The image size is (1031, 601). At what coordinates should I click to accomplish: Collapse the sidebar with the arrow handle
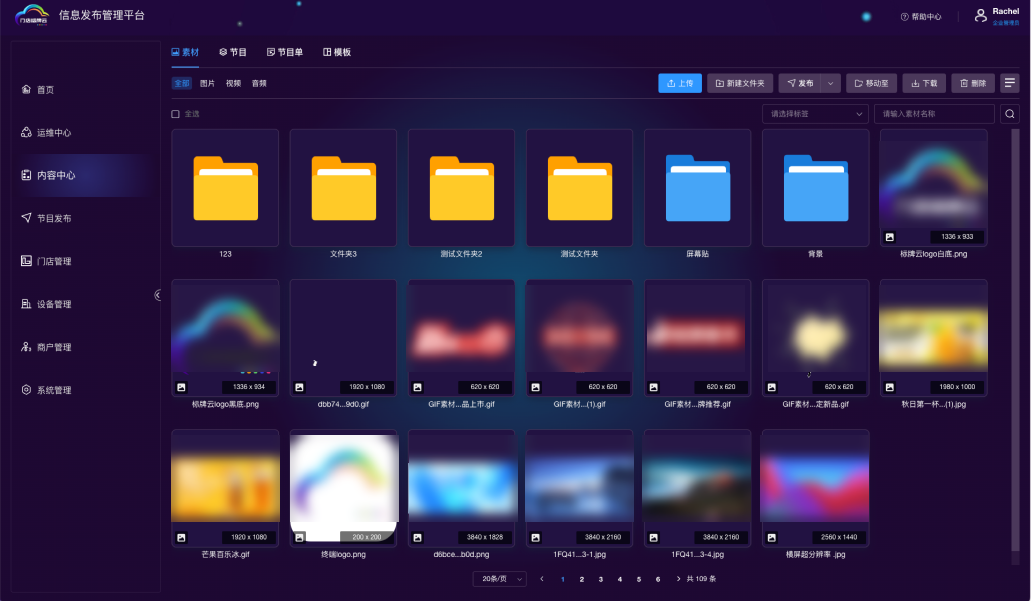[158, 295]
